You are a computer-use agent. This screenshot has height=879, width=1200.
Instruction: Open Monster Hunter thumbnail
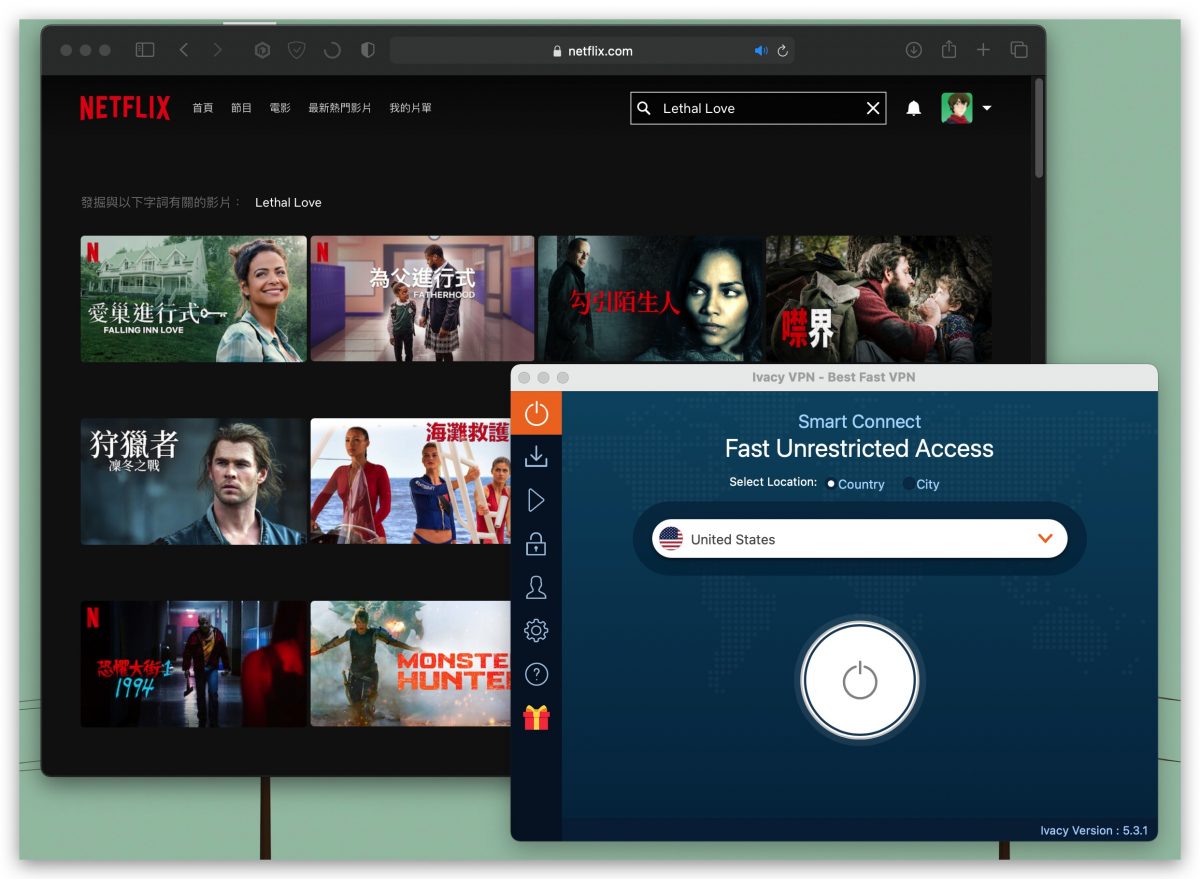(x=410, y=664)
